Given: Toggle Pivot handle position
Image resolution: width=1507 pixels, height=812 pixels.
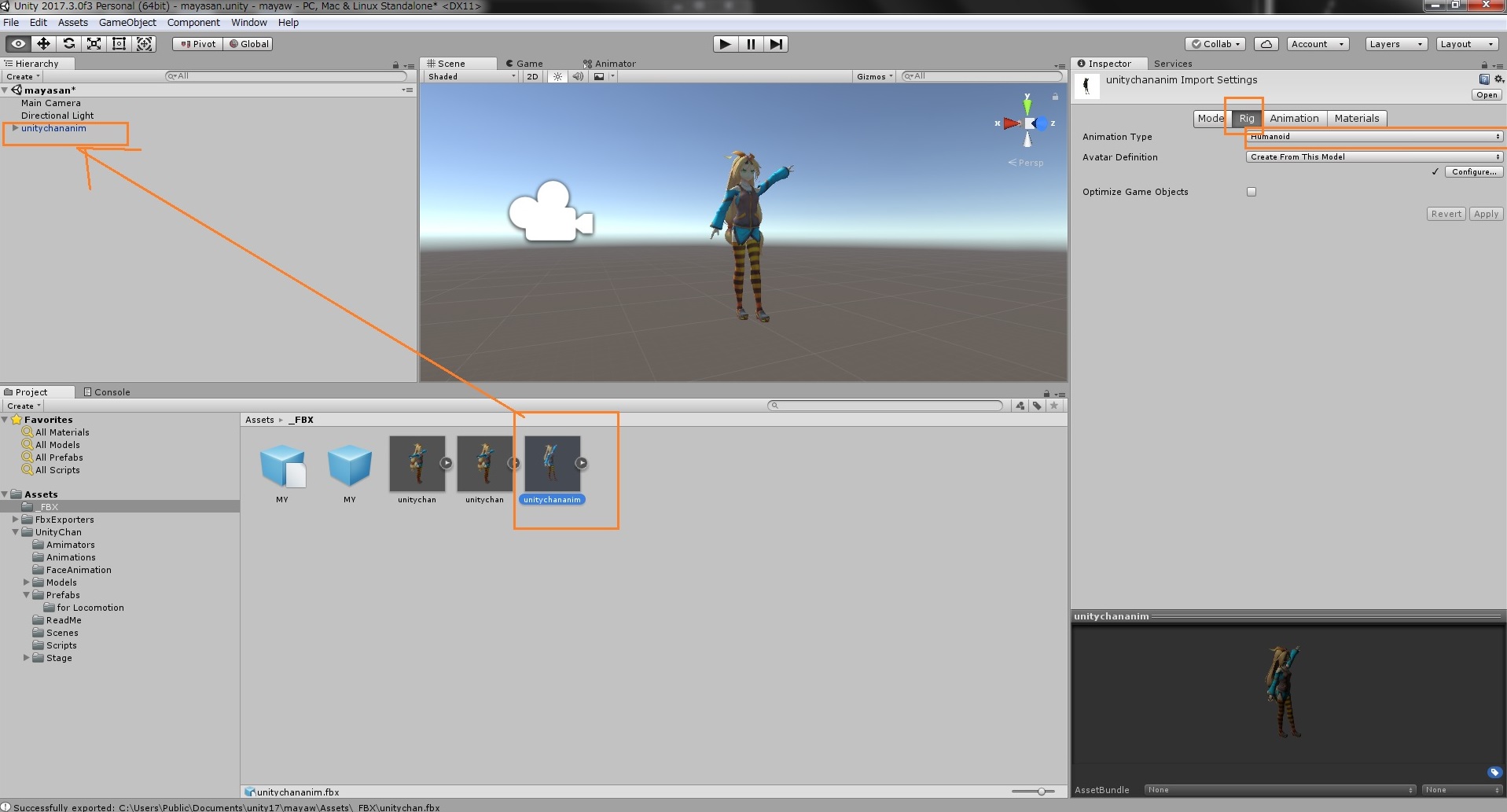Looking at the screenshot, I should point(198,44).
